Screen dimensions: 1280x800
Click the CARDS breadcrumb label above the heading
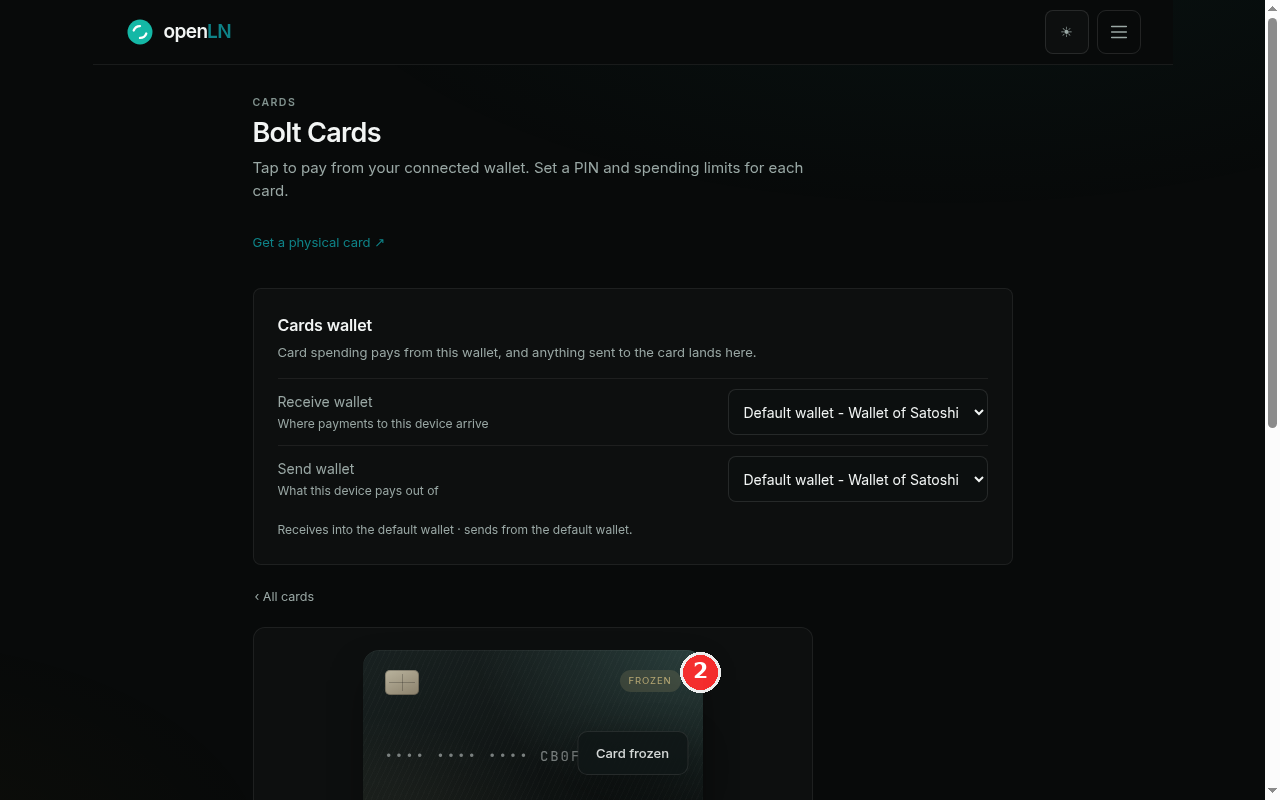point(274,102)
